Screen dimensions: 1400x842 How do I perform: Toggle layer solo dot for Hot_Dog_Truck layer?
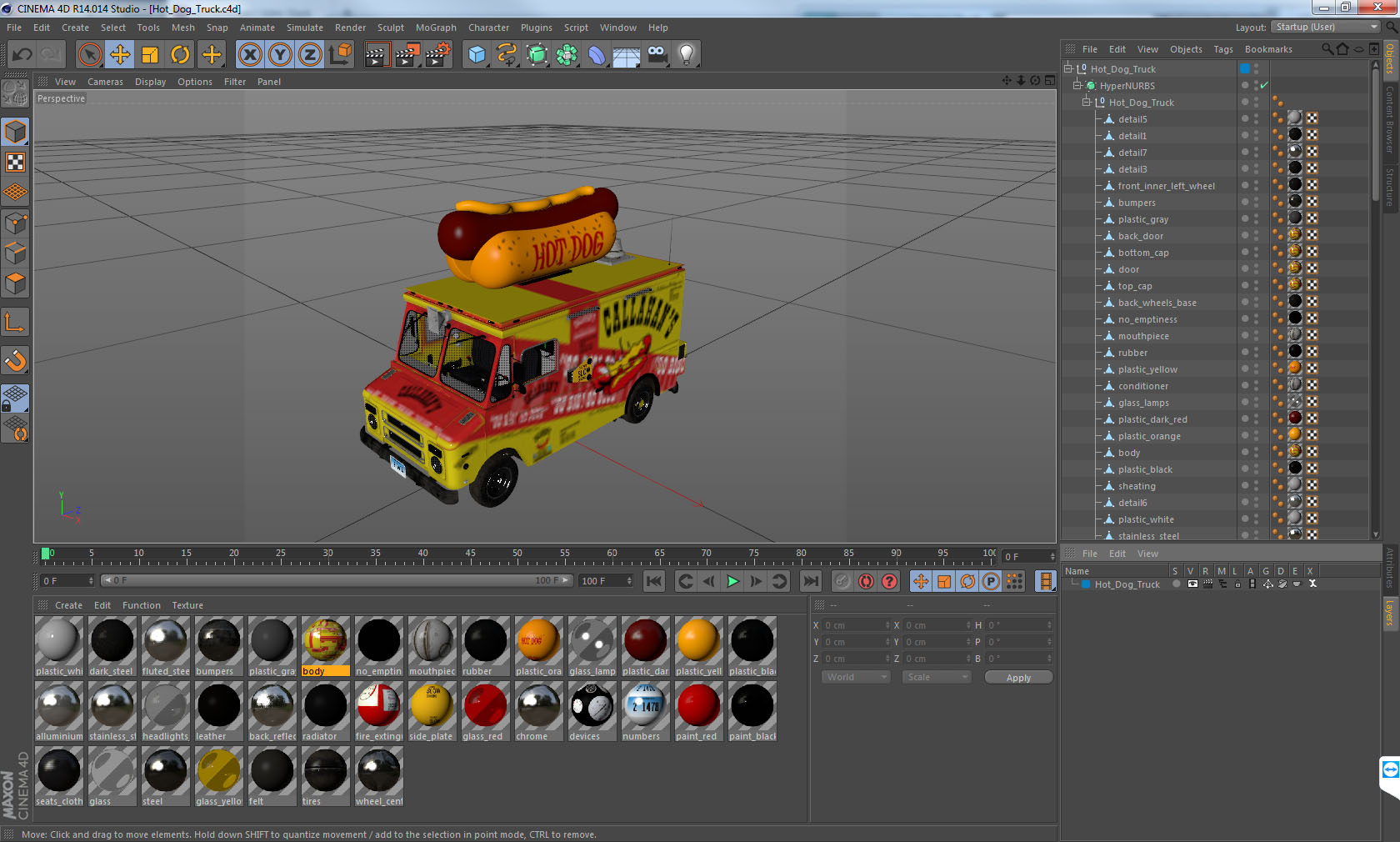point(1176,584)
